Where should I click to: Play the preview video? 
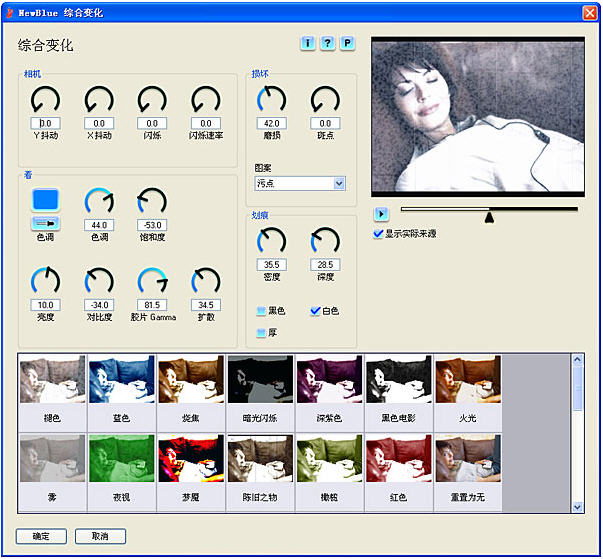click(381, 214)
